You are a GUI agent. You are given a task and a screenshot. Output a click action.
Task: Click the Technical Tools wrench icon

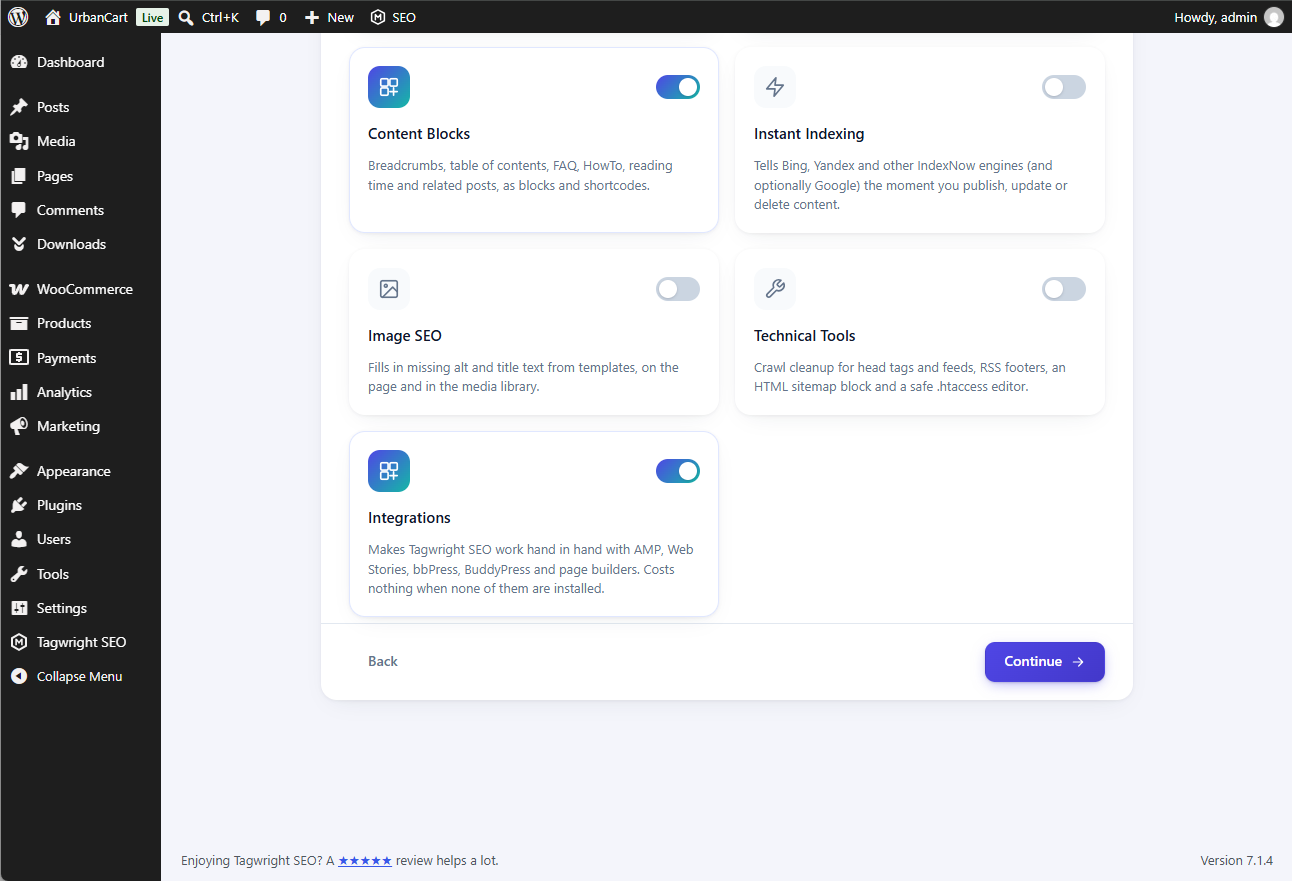coord(775,289)
